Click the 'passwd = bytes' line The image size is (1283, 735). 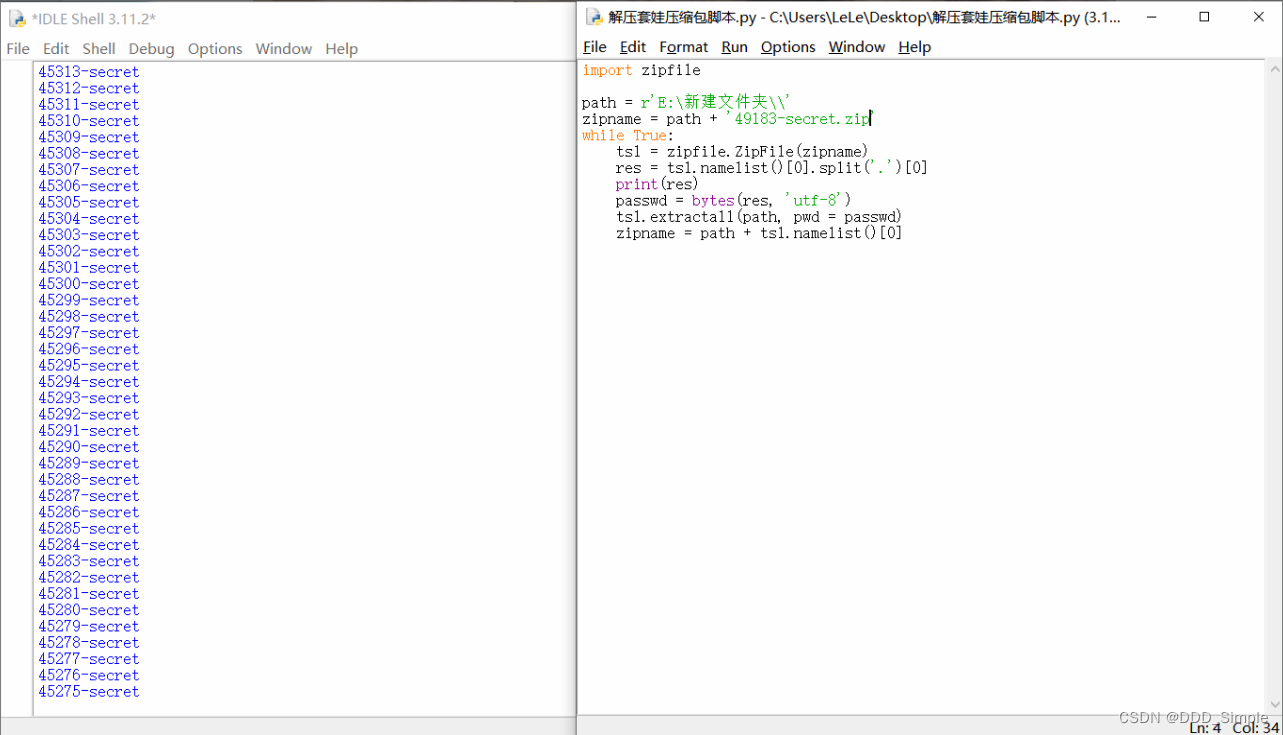pos(734,200)
